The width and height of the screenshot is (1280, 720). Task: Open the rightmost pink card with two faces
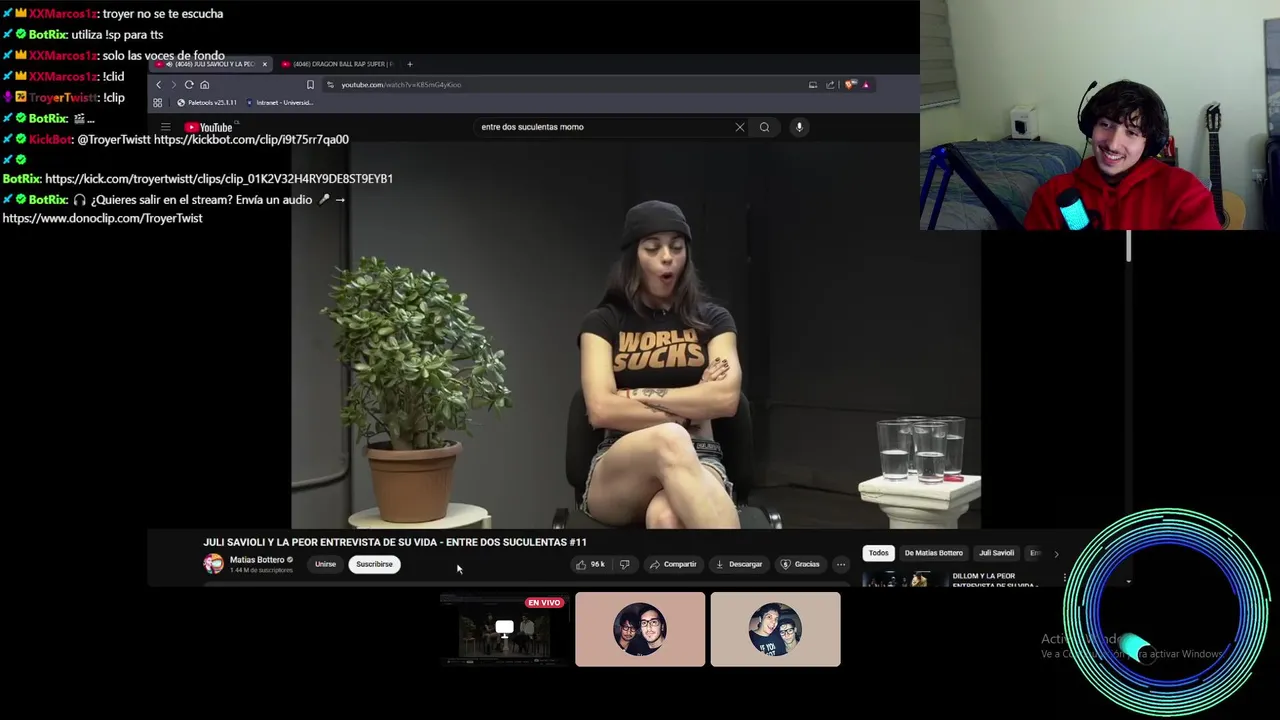click(x=775, y=629)
